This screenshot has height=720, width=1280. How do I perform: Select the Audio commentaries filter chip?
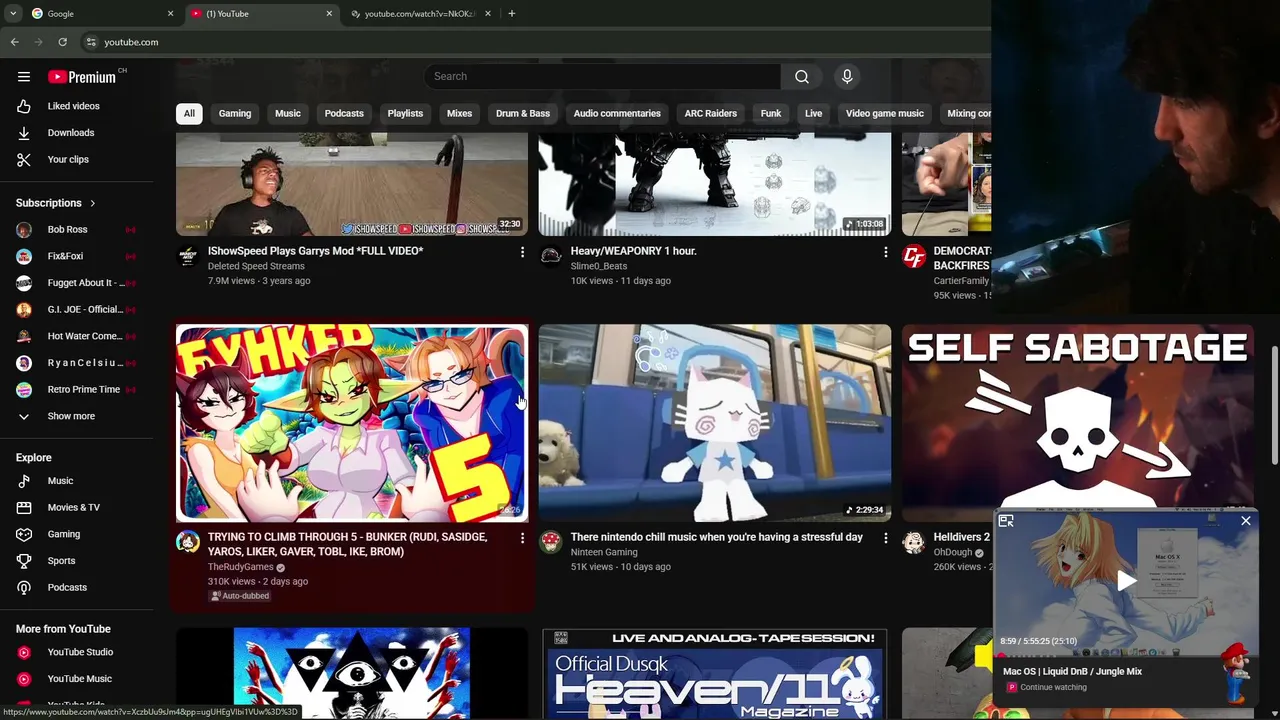pos(617,113)
